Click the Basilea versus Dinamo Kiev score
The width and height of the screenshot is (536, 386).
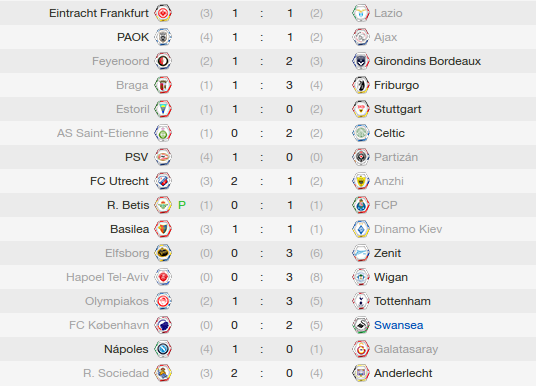262,229
